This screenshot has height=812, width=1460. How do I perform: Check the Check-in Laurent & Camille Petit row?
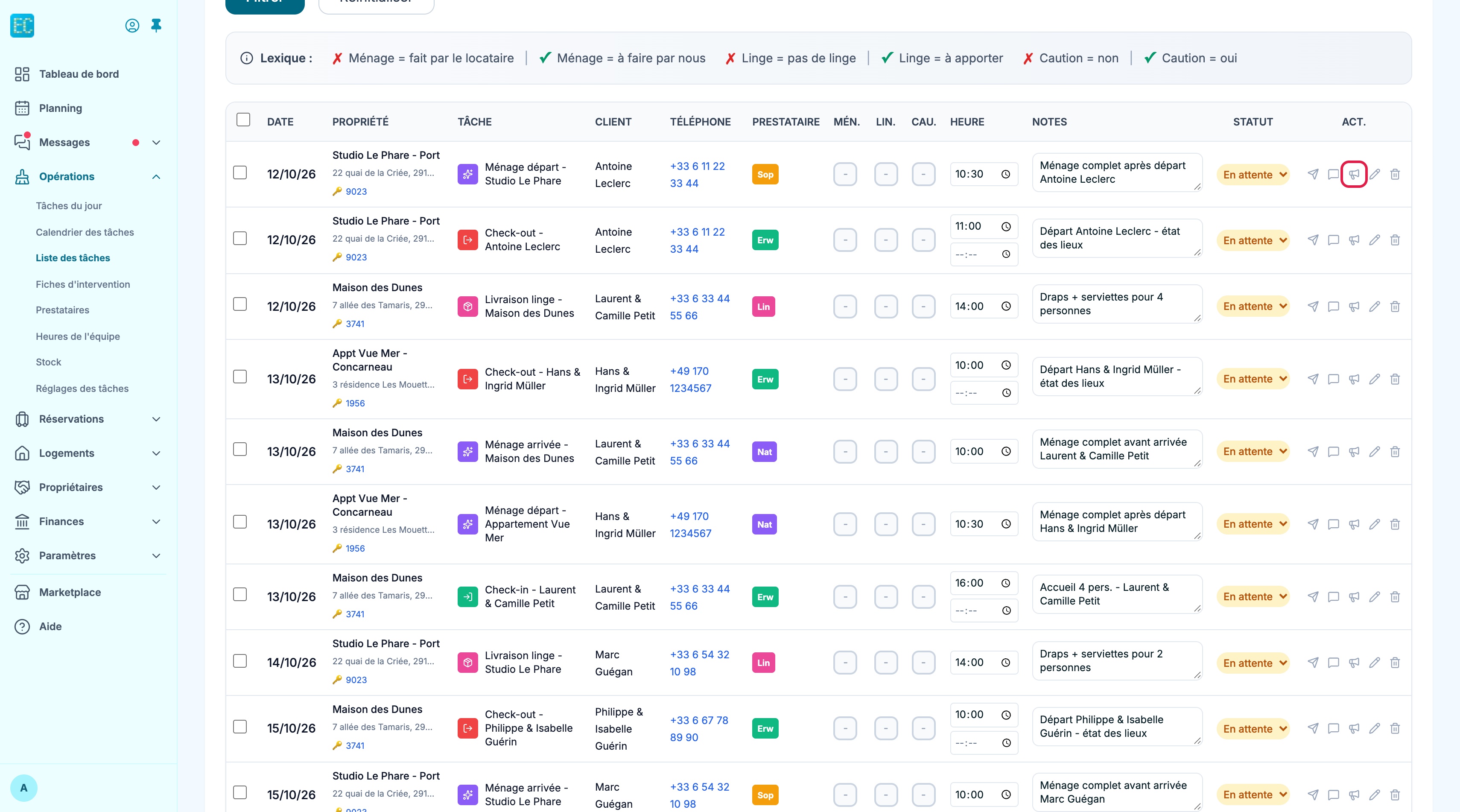pyautogui.click(x=240, y=594)
